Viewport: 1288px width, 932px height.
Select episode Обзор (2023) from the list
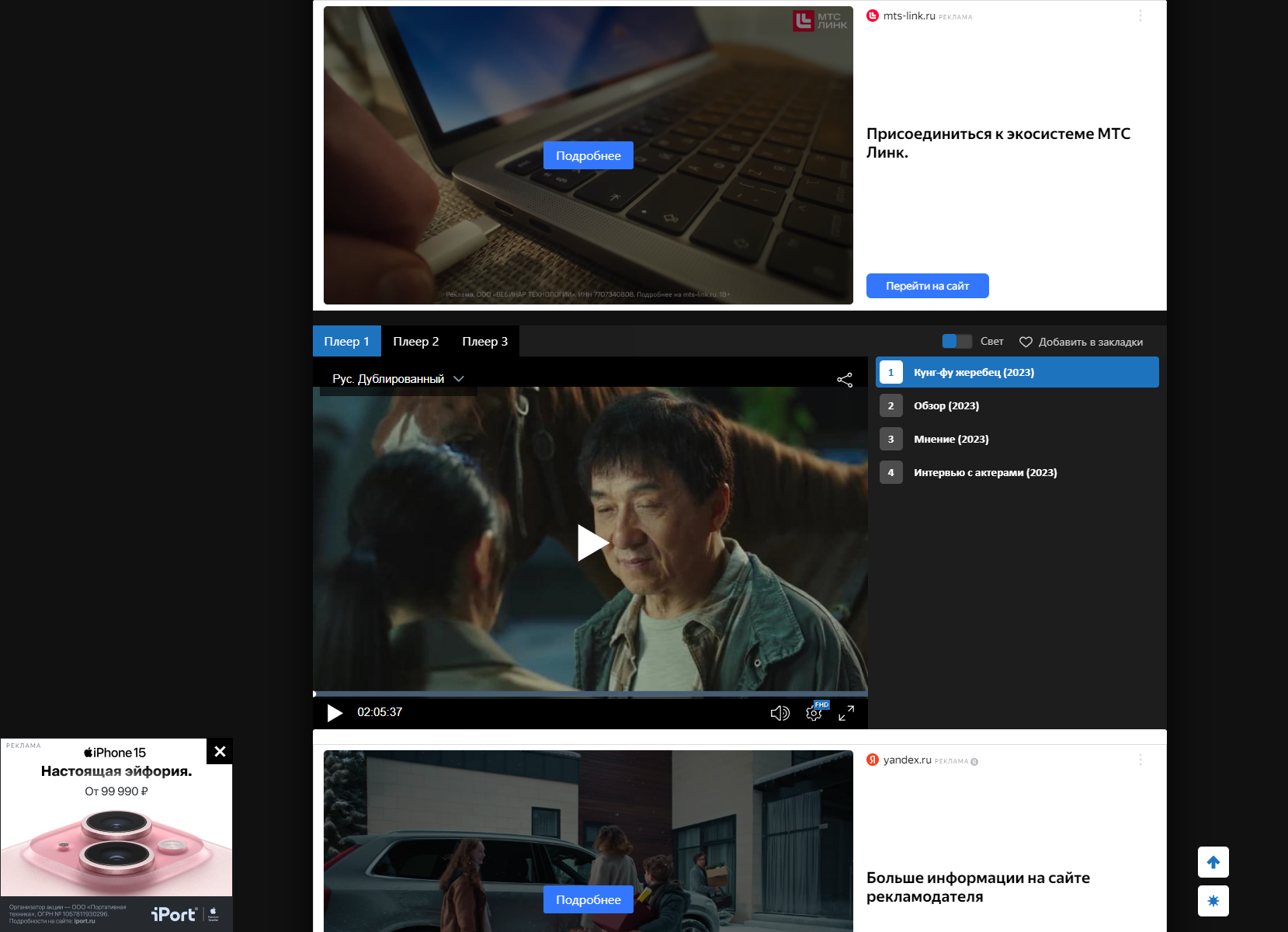pyautogui.click(x=946, y=405)
